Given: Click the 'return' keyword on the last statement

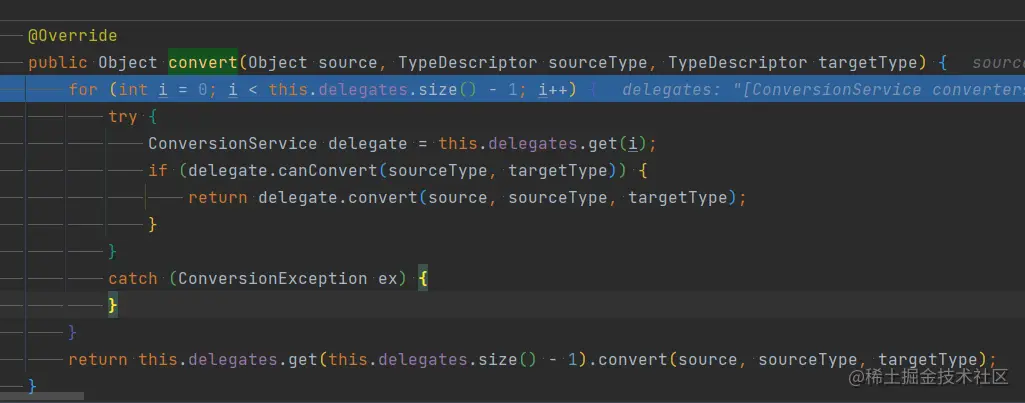Looking at the screenshot, I should [98, 359].
